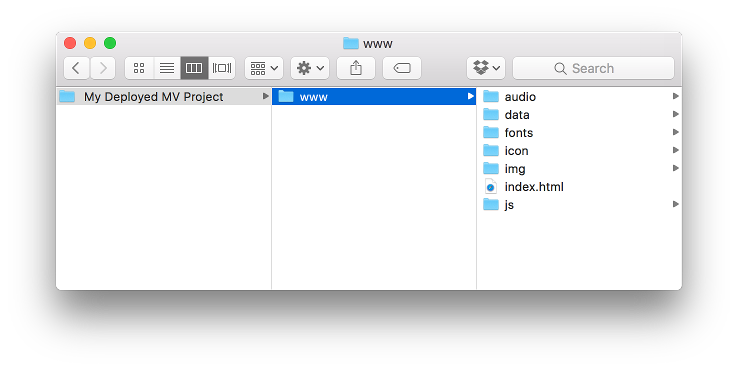Switch to list view mode
This screenshot has height=370, width=738.
tap(167, 68)
